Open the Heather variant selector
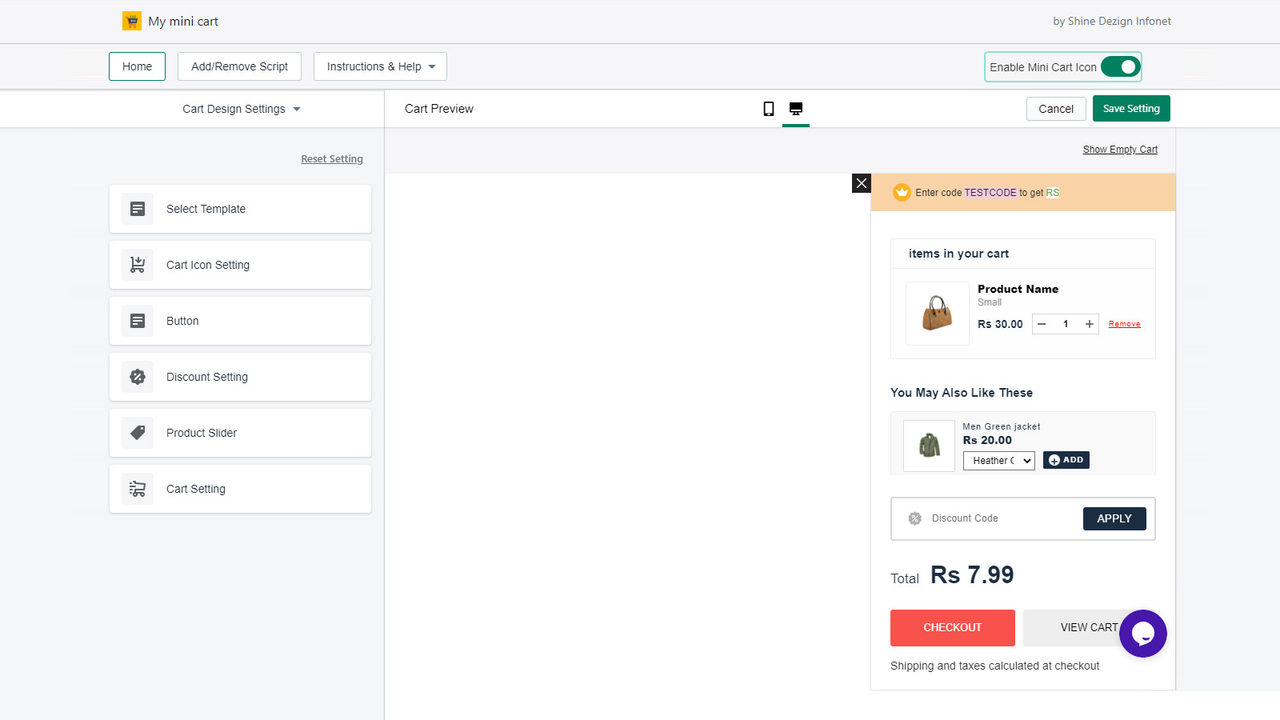Image resolution: width=1280 pixels, height=720 pixels. (998, 460)
